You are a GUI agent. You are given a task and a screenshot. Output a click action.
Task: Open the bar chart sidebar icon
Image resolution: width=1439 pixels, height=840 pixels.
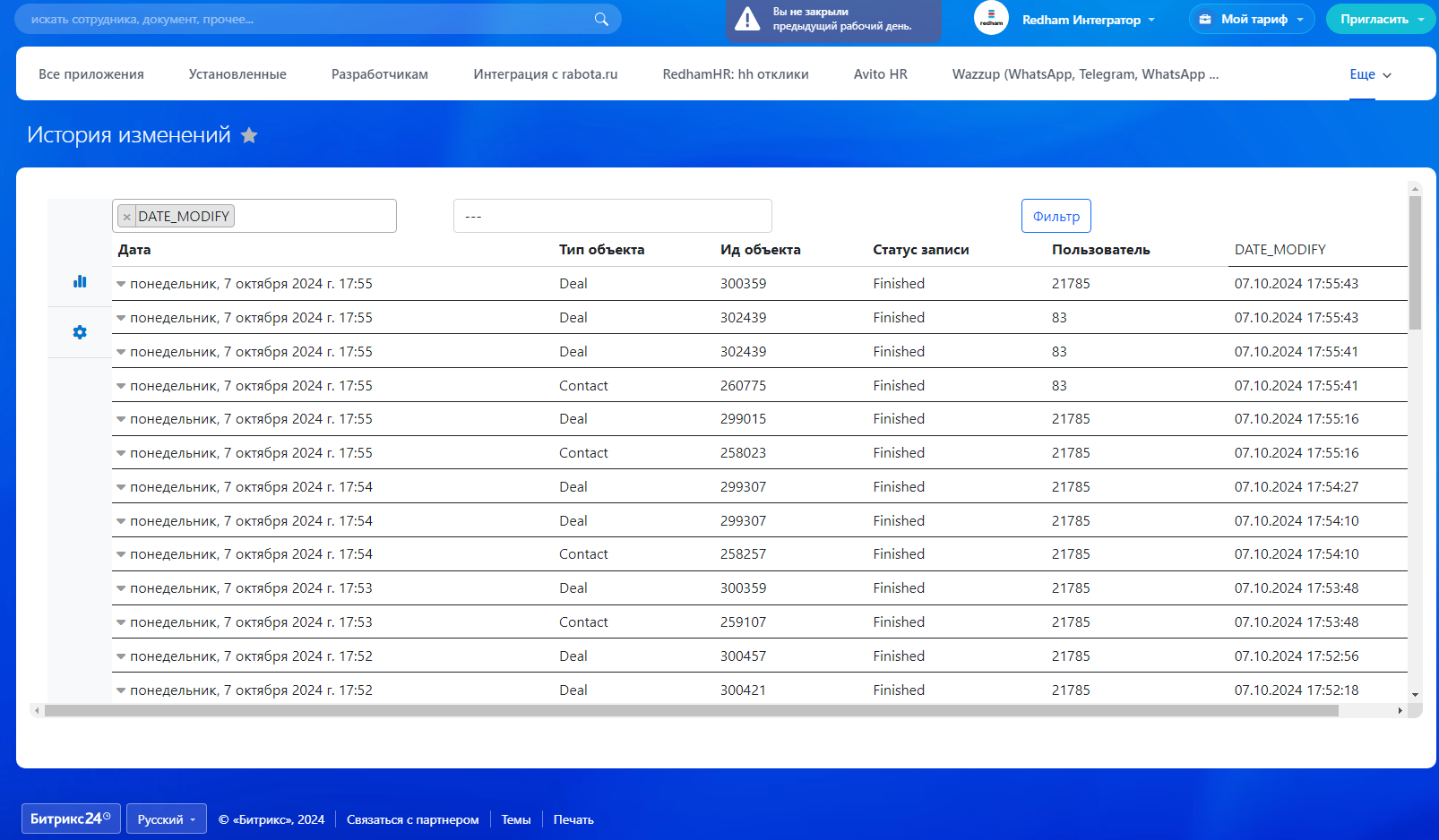click(80, 282)
